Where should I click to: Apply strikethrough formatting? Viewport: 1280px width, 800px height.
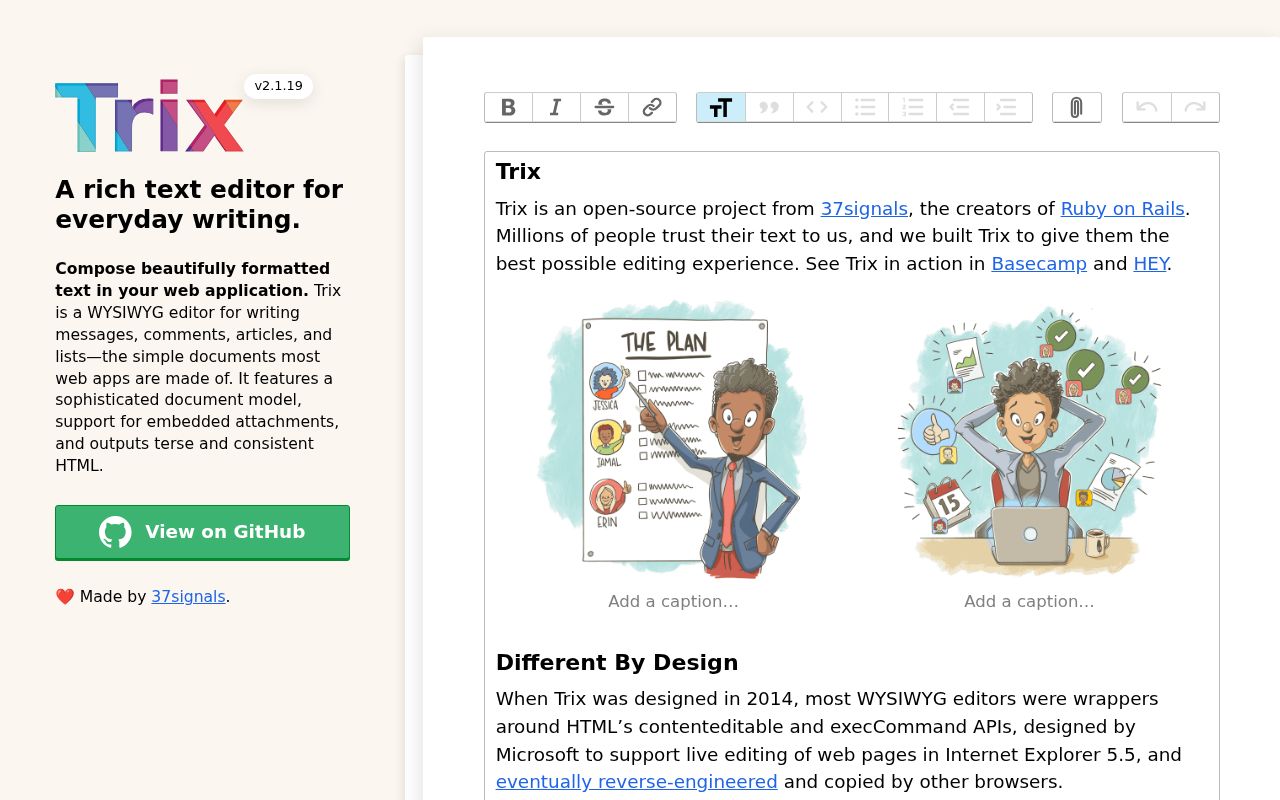click(x=604, y=107)
